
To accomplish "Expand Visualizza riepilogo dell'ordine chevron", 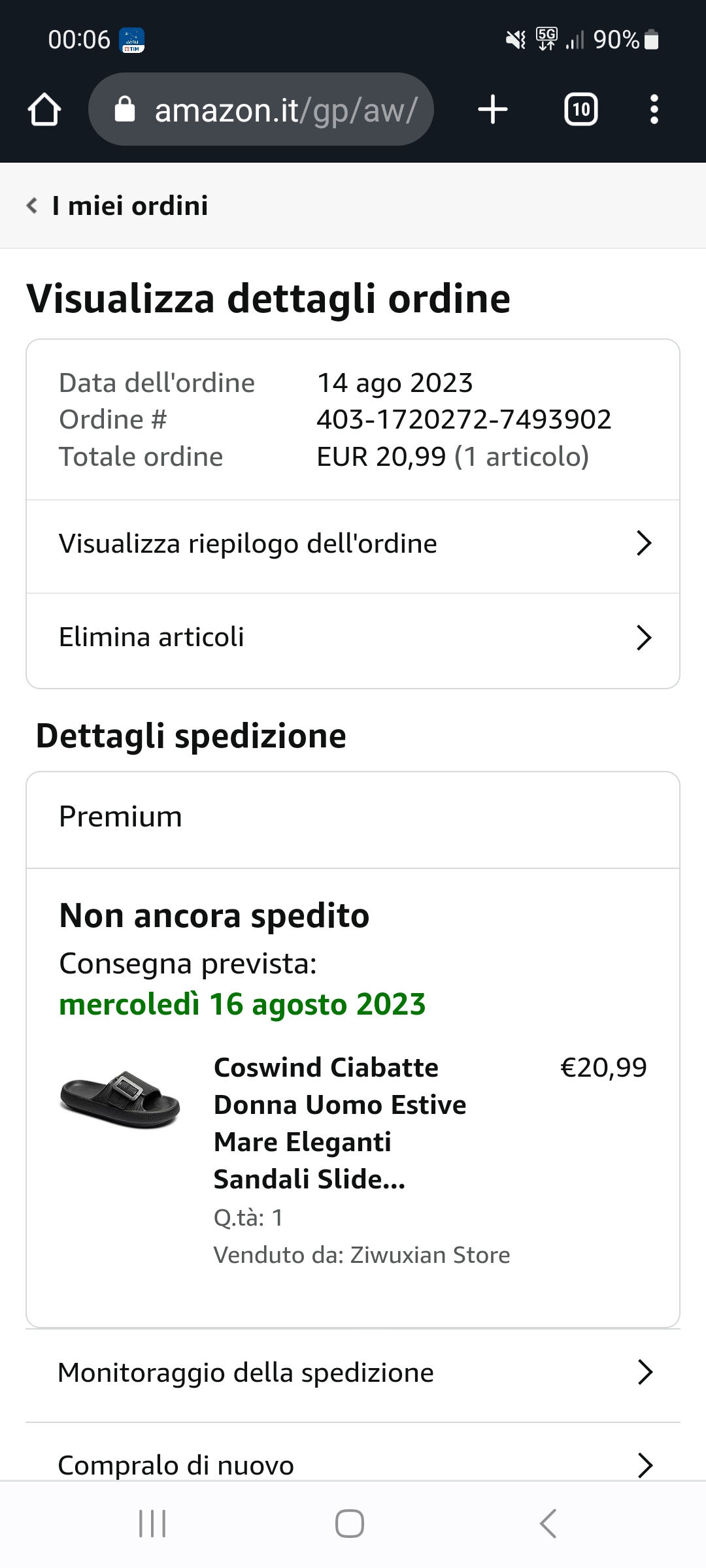I will tap(644, 544).
